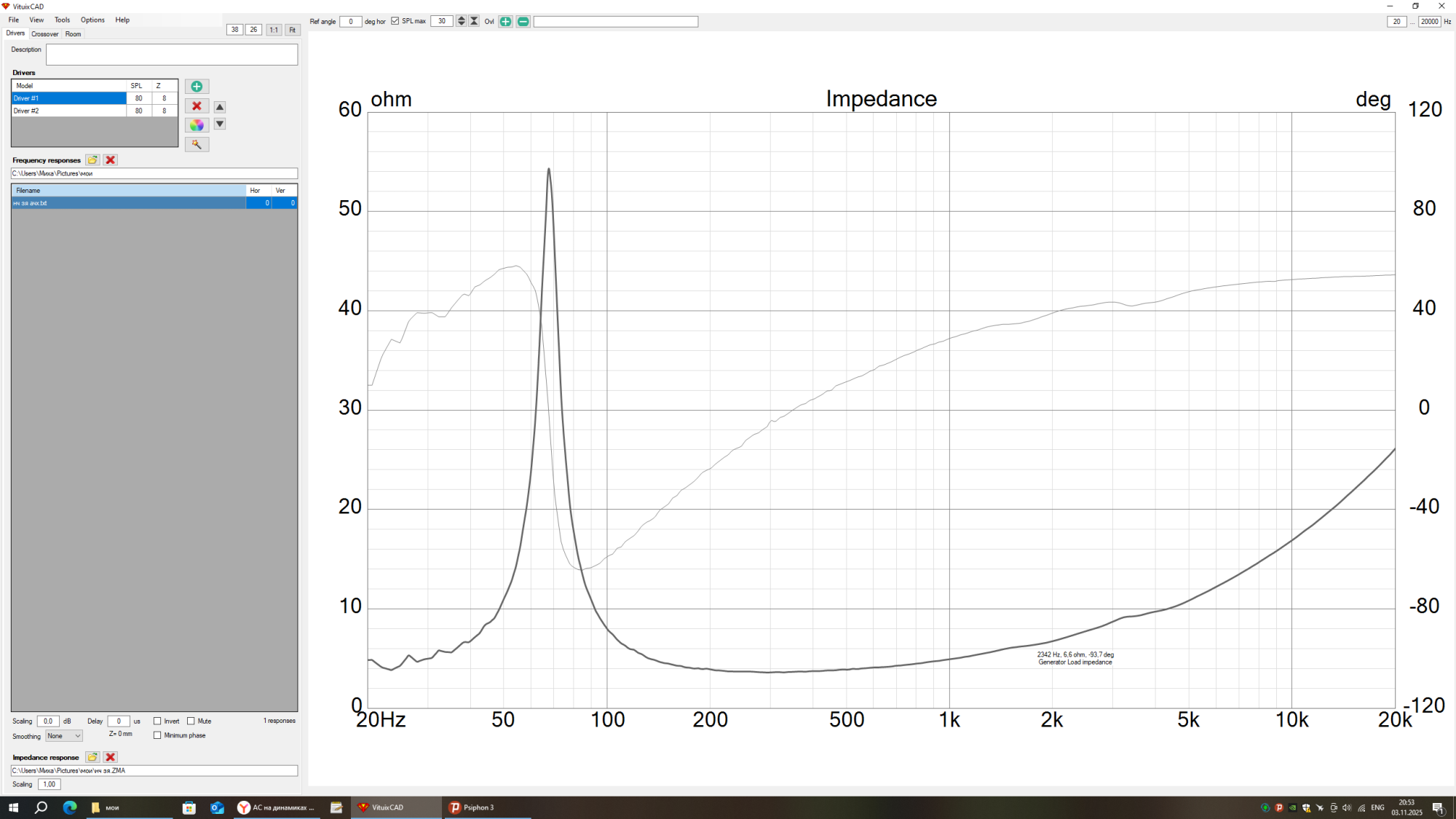The image size is (1456, 819).
Task: Clear the loaded impedance response
Action: click(111, 757)
